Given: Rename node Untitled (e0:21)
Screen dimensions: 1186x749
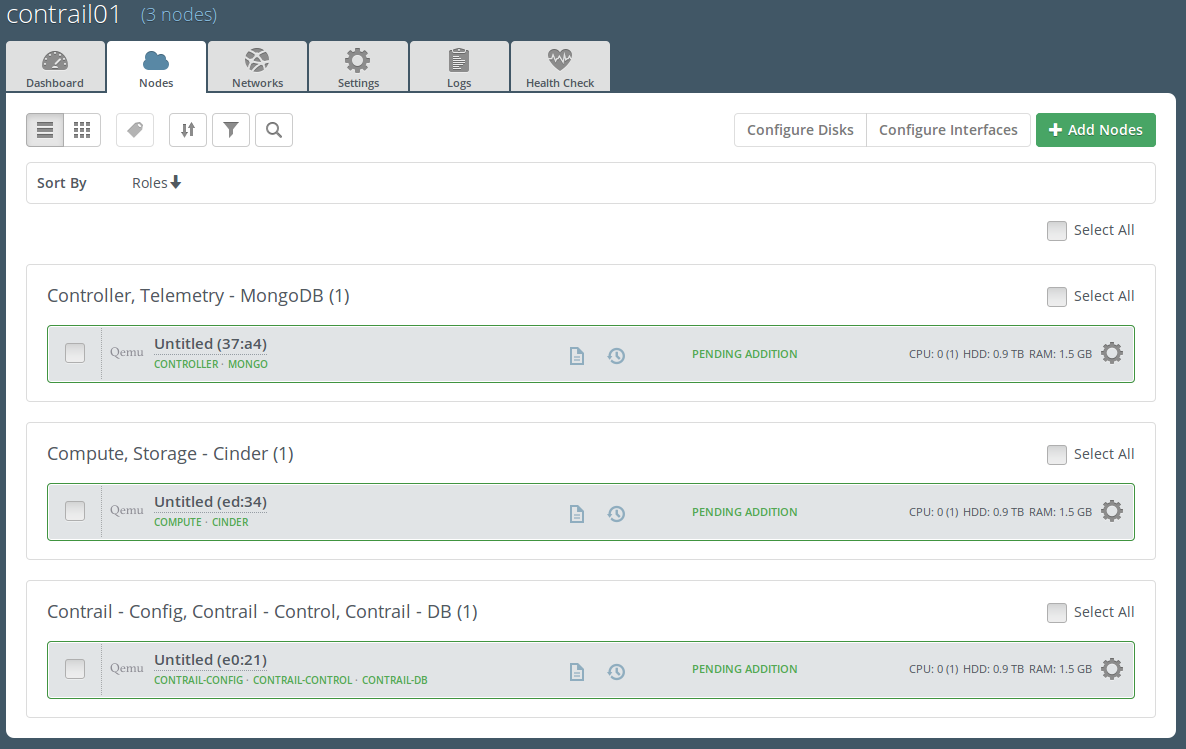Looking at the screenshot, I should click(210, 660).
